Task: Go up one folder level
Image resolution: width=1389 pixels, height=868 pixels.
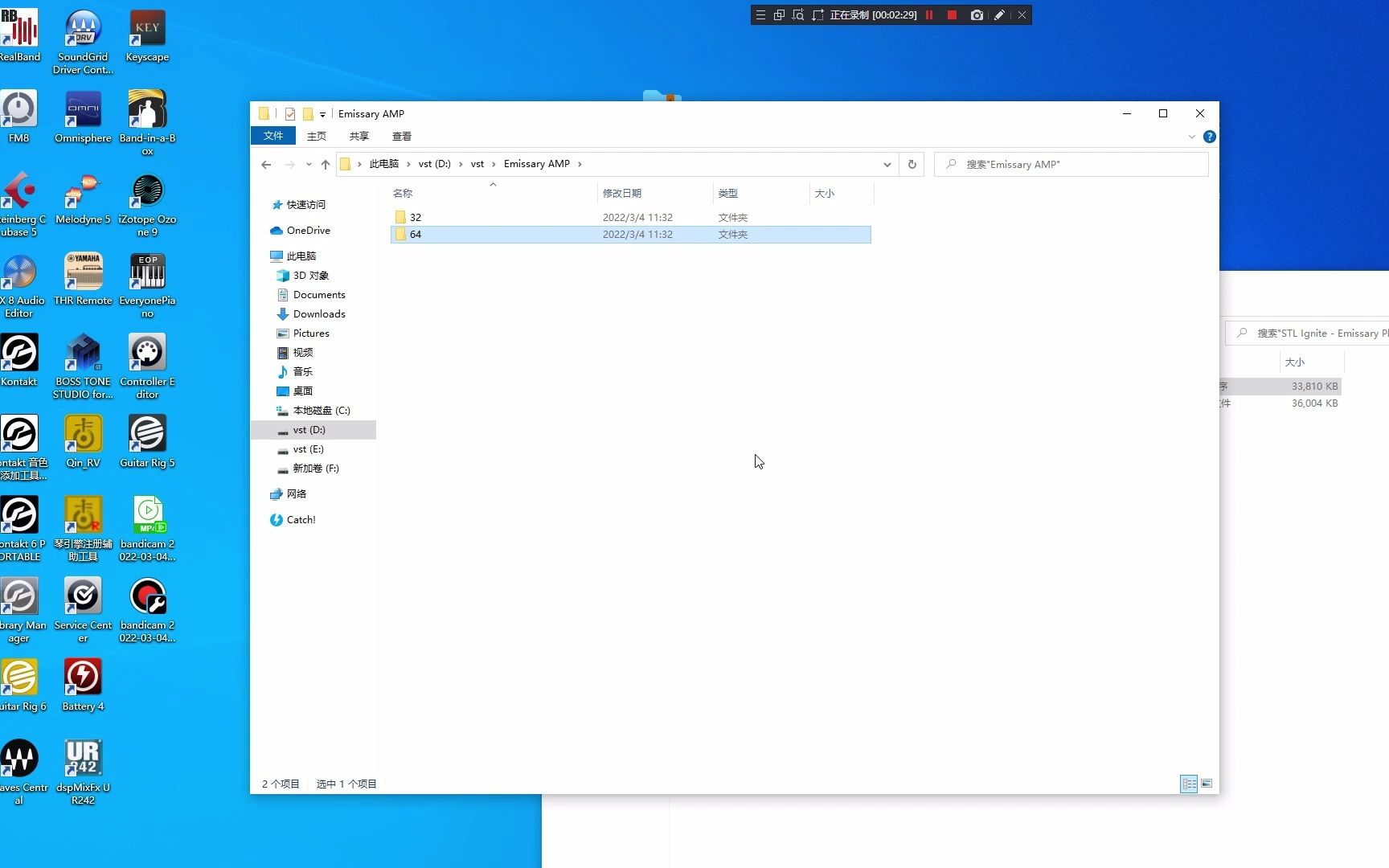Action: (x=326, y=165)
